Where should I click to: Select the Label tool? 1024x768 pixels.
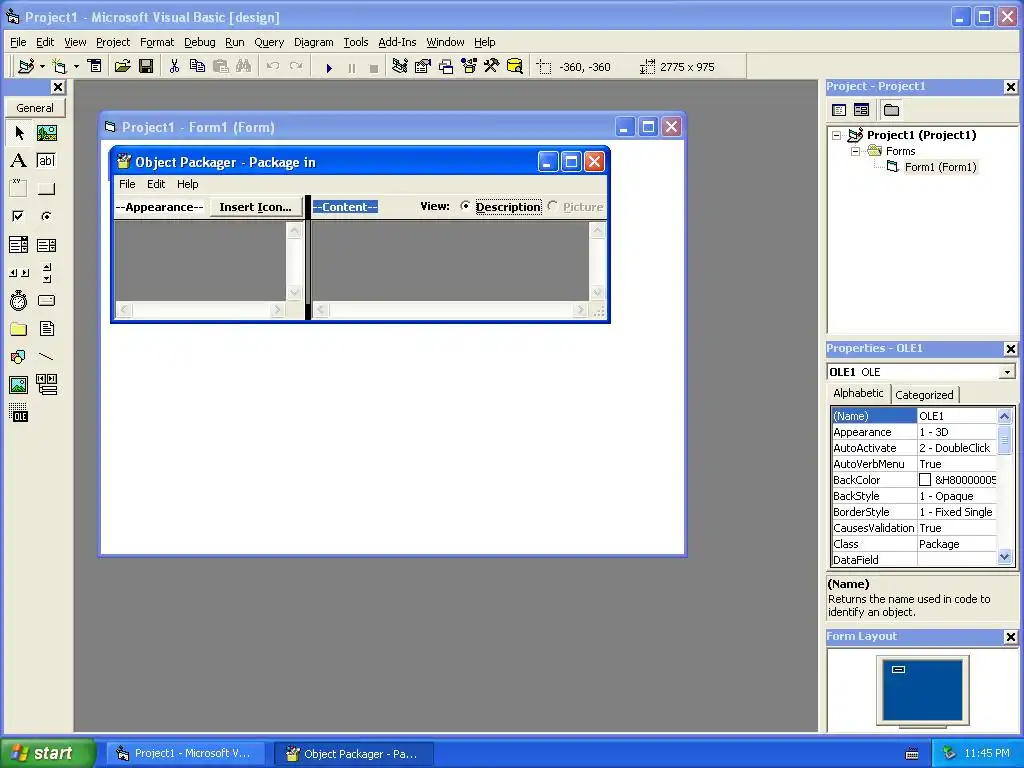[19, 161]
